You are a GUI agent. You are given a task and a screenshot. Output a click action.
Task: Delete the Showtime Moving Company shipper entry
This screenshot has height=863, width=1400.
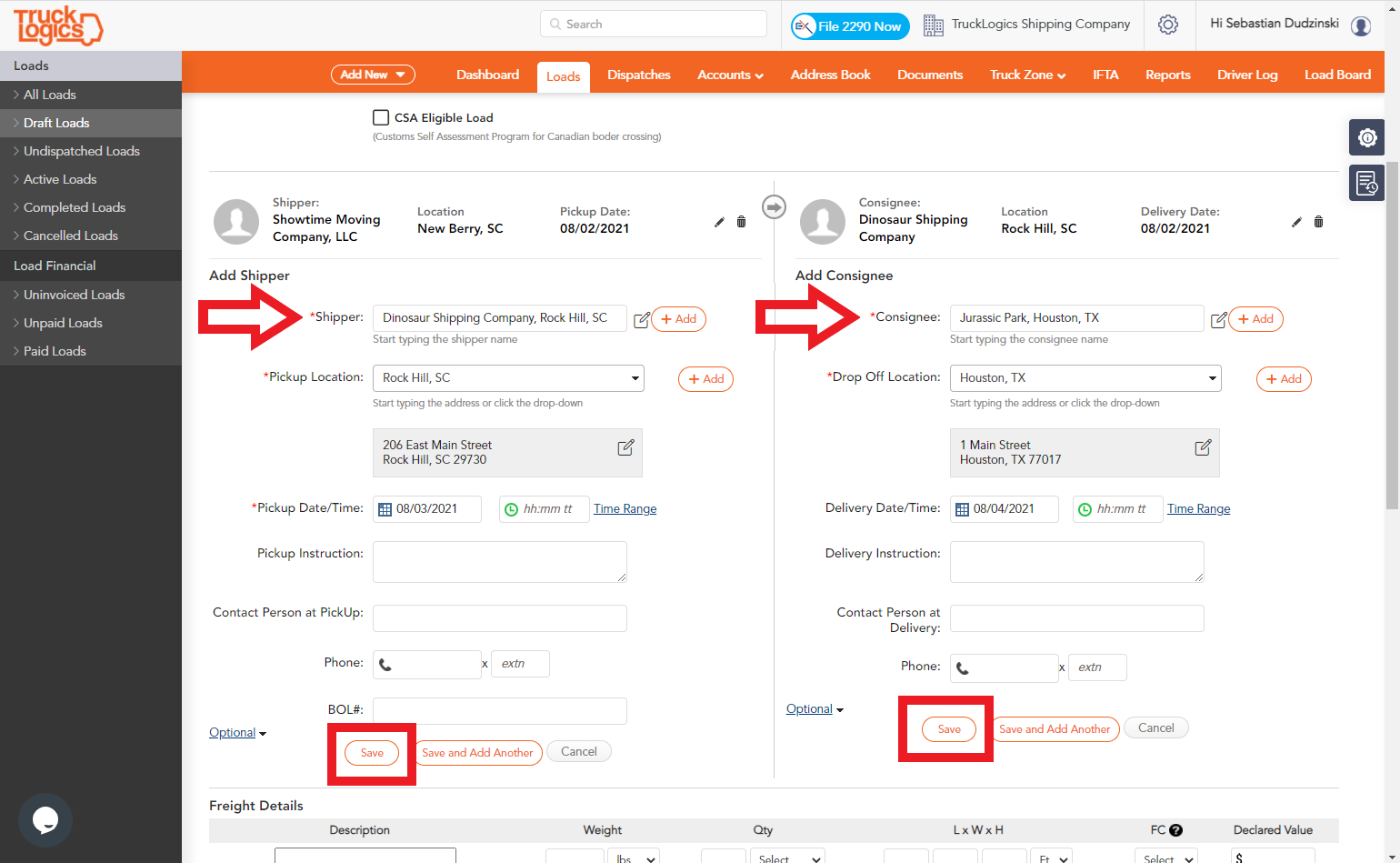741,222
